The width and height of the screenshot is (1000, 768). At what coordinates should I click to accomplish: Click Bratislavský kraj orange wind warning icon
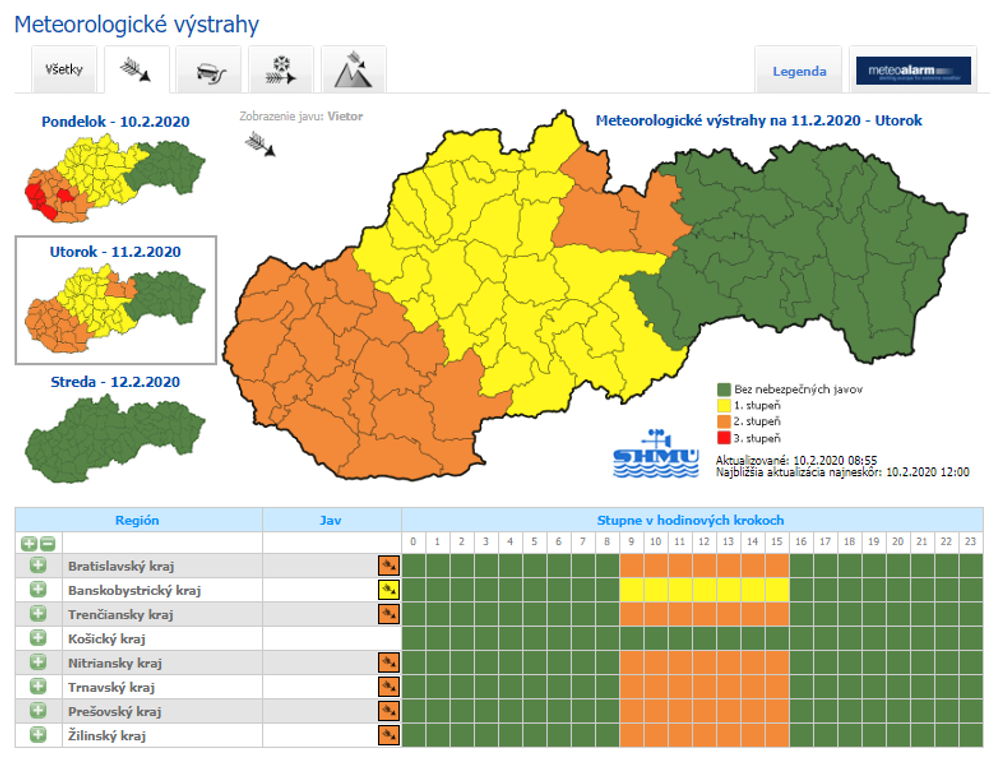[x=388, y=566]
